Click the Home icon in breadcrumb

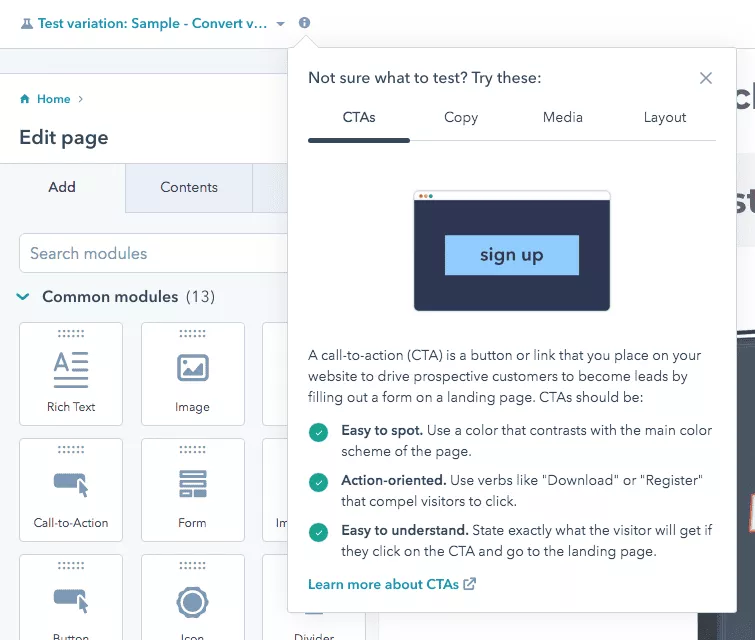pos(25,99)
